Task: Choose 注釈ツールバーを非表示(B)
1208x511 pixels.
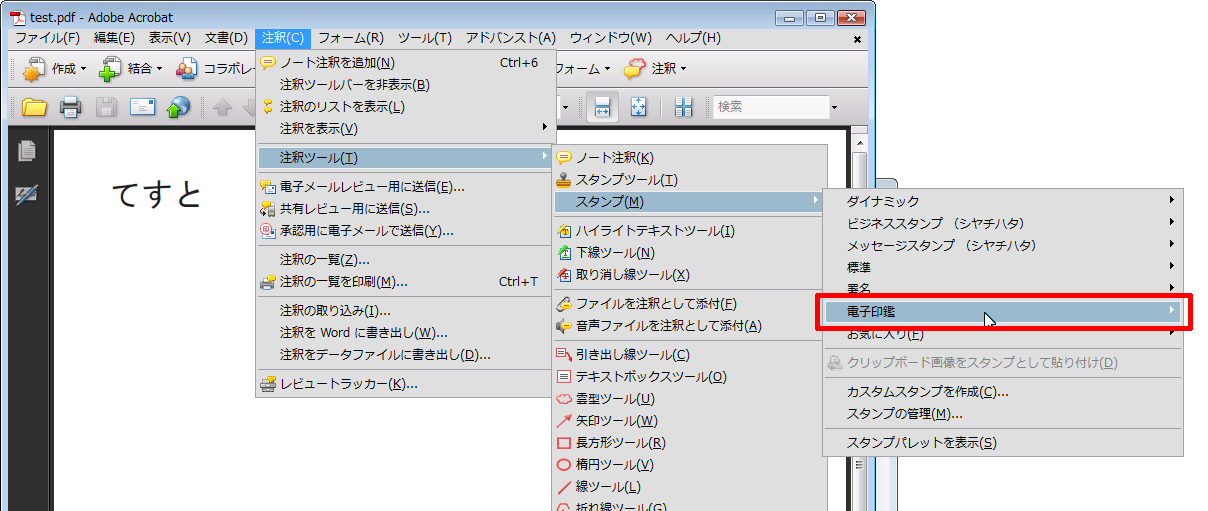Action: [406, 85]
